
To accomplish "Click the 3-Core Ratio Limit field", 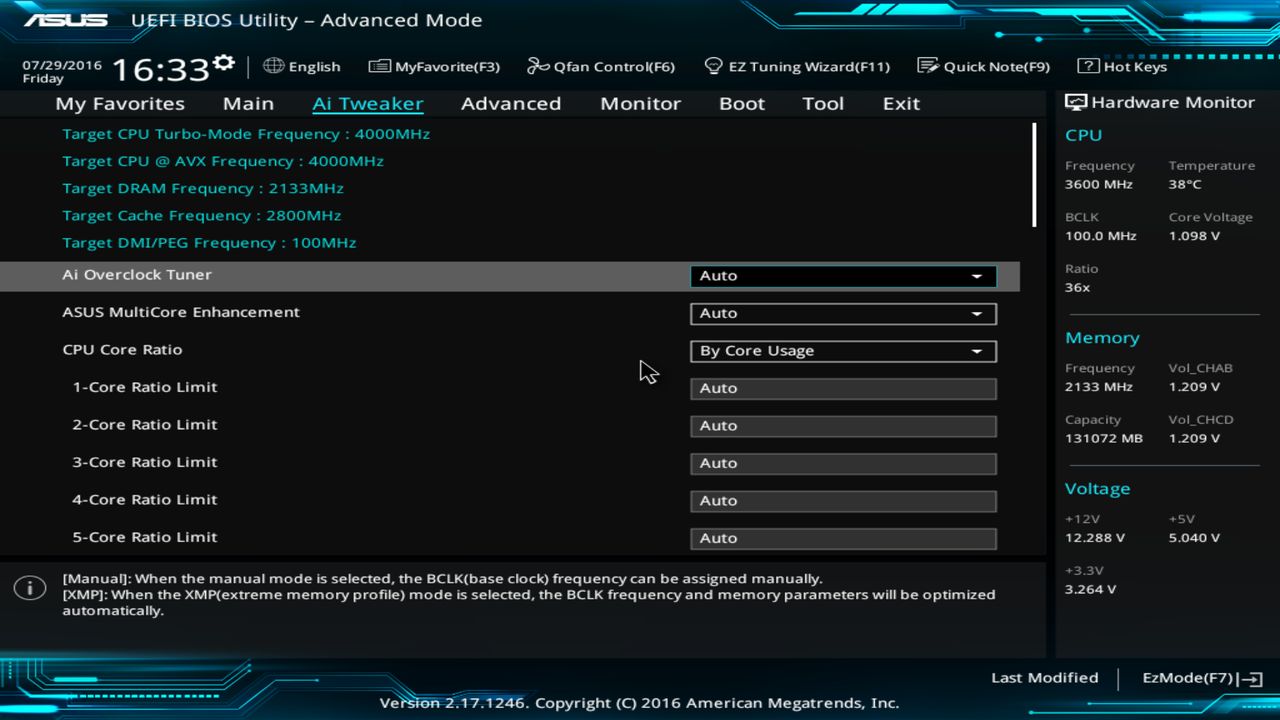I will coord(843,463).
